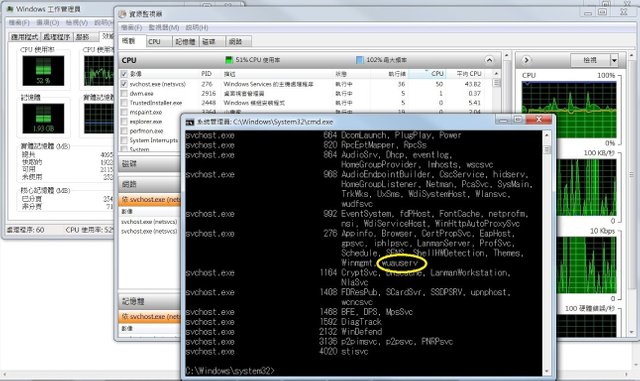Click the physical memory history graph in Task Manager

click(98, 118)
